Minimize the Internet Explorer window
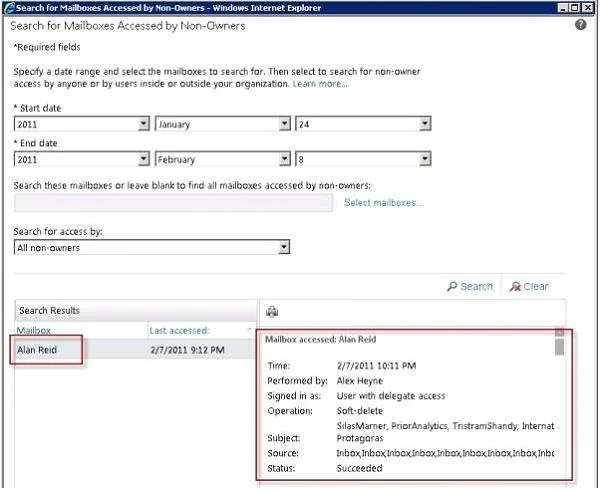Image resolution: width=600 pixels, height=490 pixels. point(563,7)
